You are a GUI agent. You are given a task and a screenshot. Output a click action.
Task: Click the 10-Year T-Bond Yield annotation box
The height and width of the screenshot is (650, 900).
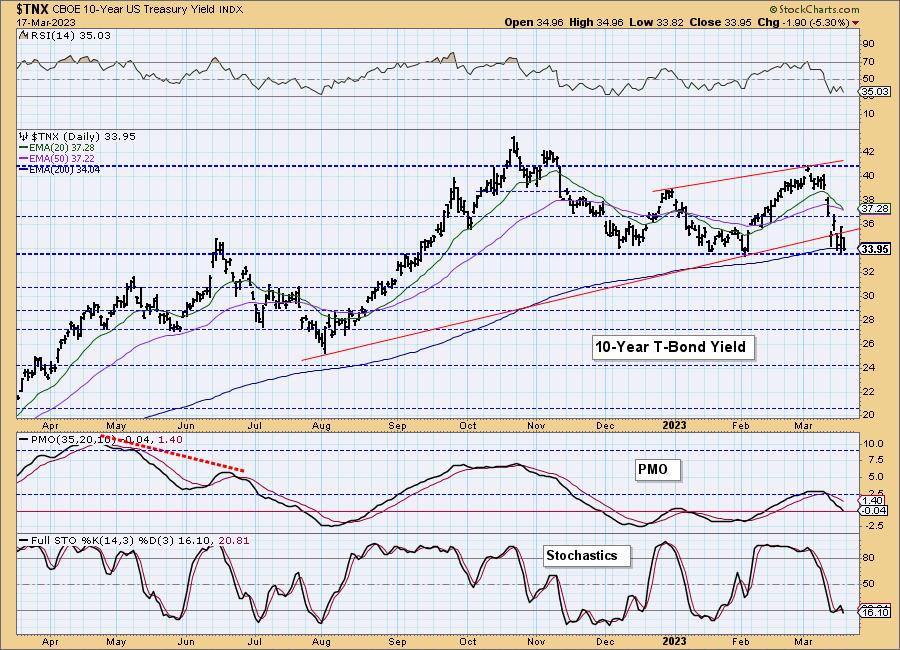(x=673, y=347)
